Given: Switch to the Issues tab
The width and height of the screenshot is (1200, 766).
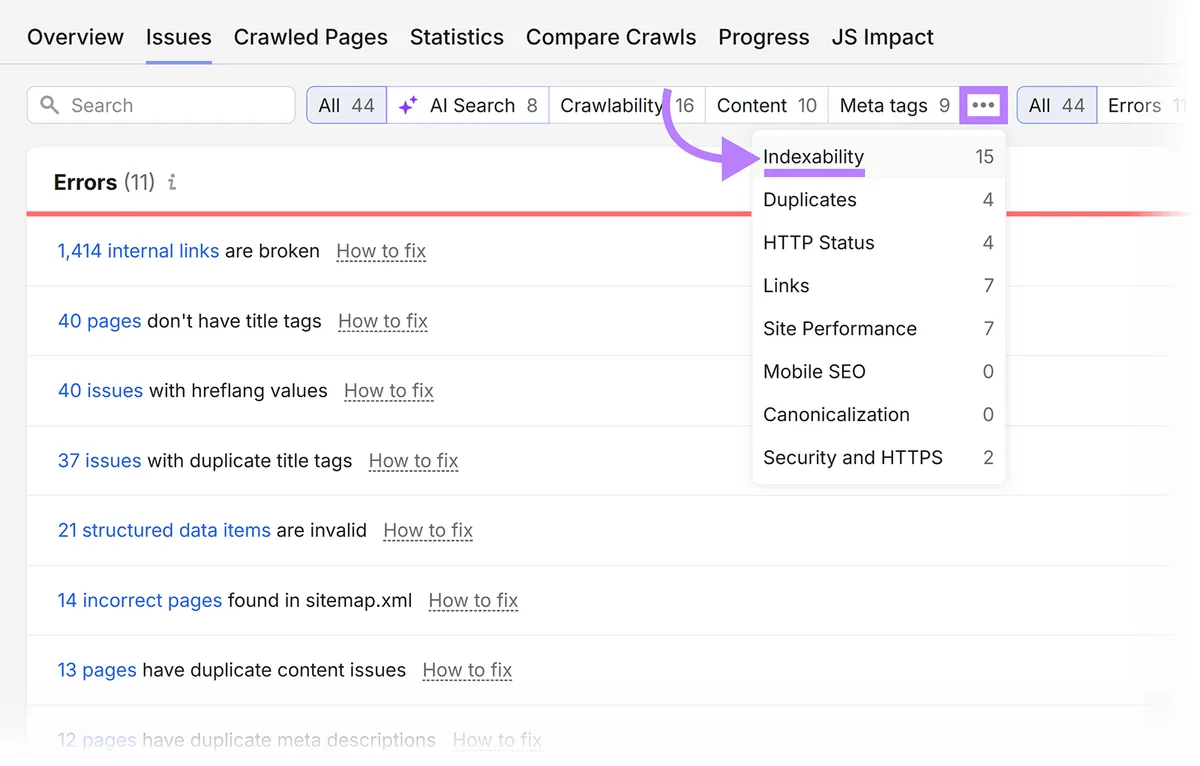Looking at the screenshot, I should coord(178,37).
